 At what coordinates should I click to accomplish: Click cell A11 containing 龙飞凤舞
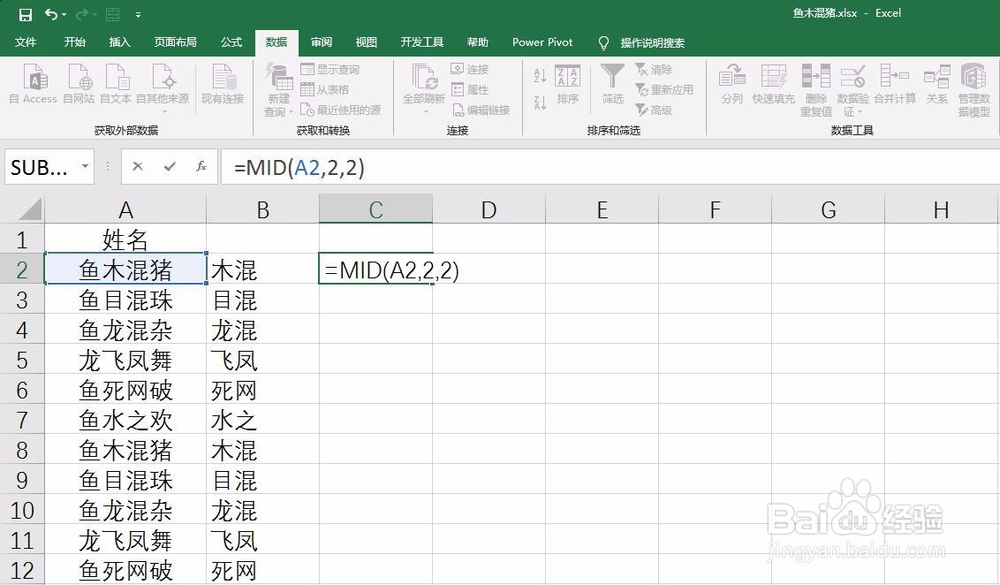126,540
